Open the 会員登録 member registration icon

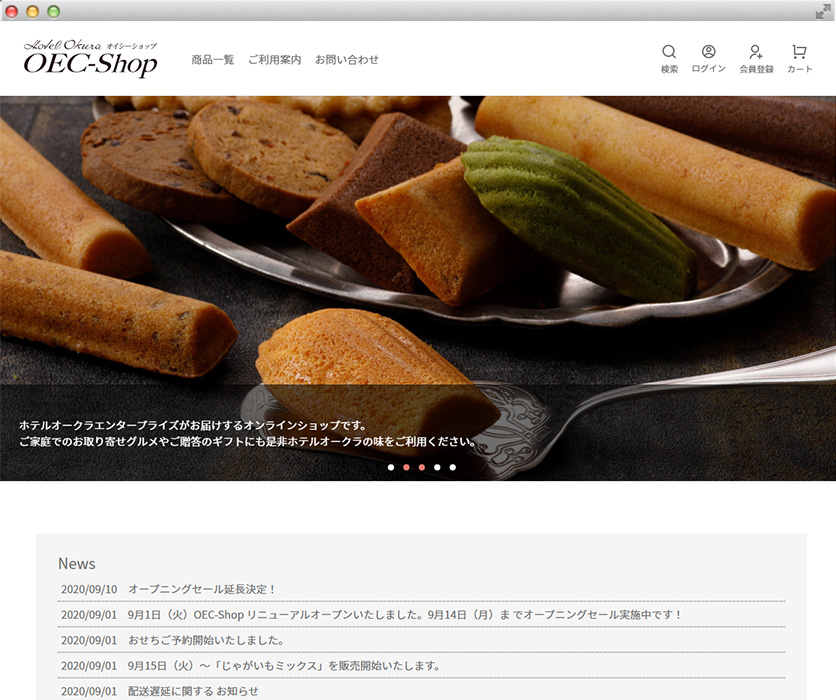756,52
